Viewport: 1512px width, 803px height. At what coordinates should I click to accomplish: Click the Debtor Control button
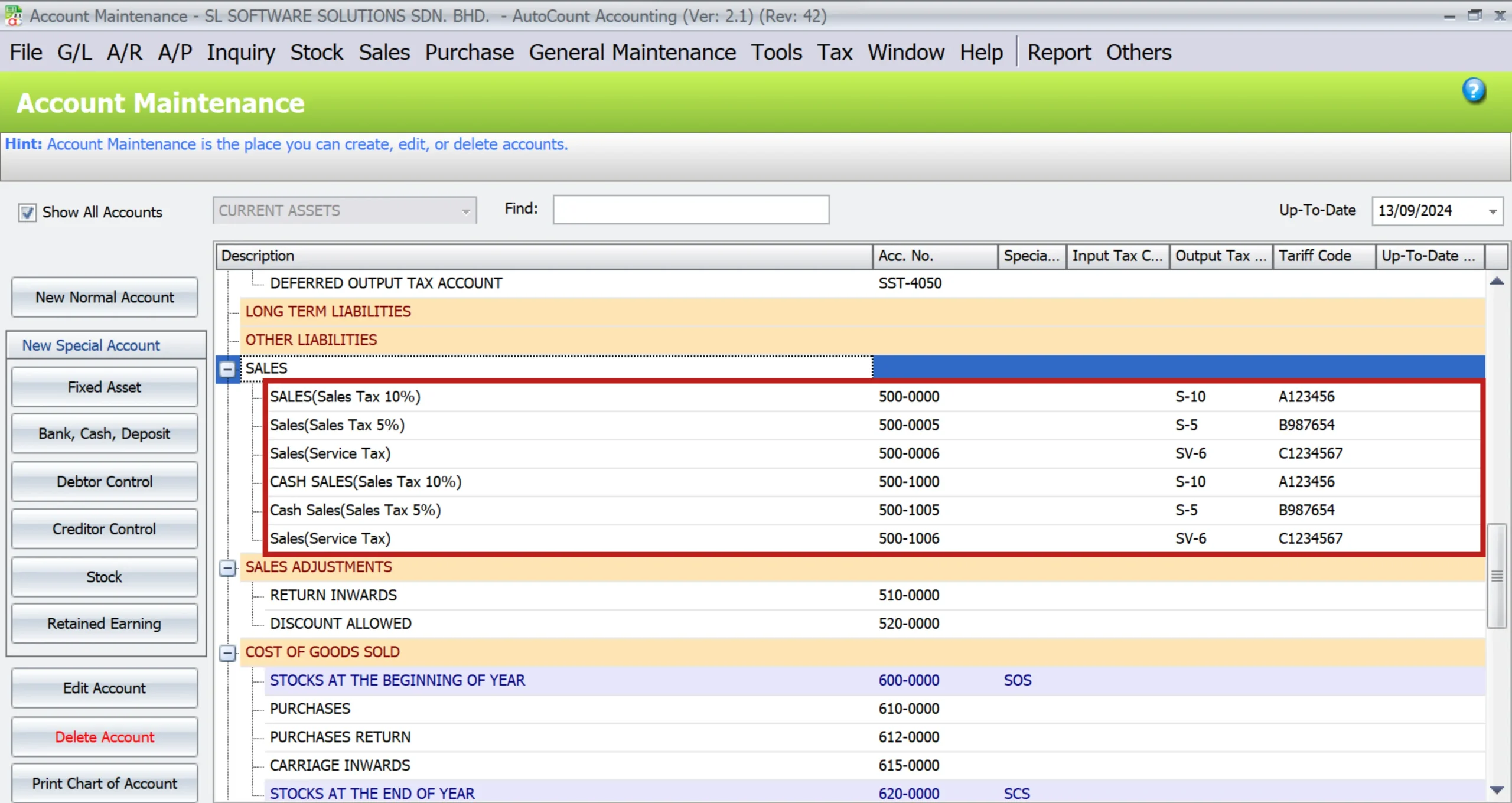[104, 481]
